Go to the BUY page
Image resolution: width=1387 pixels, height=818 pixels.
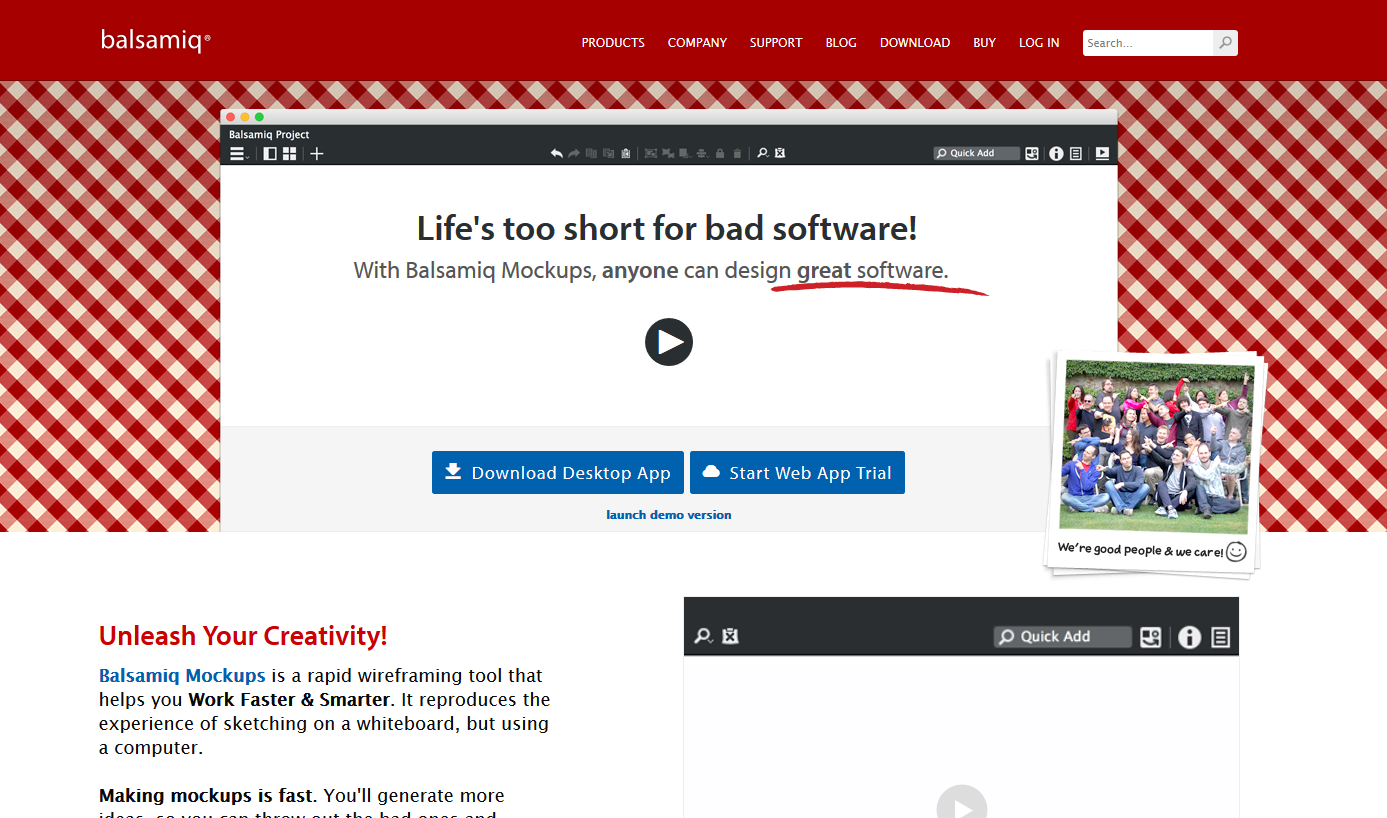984,43
